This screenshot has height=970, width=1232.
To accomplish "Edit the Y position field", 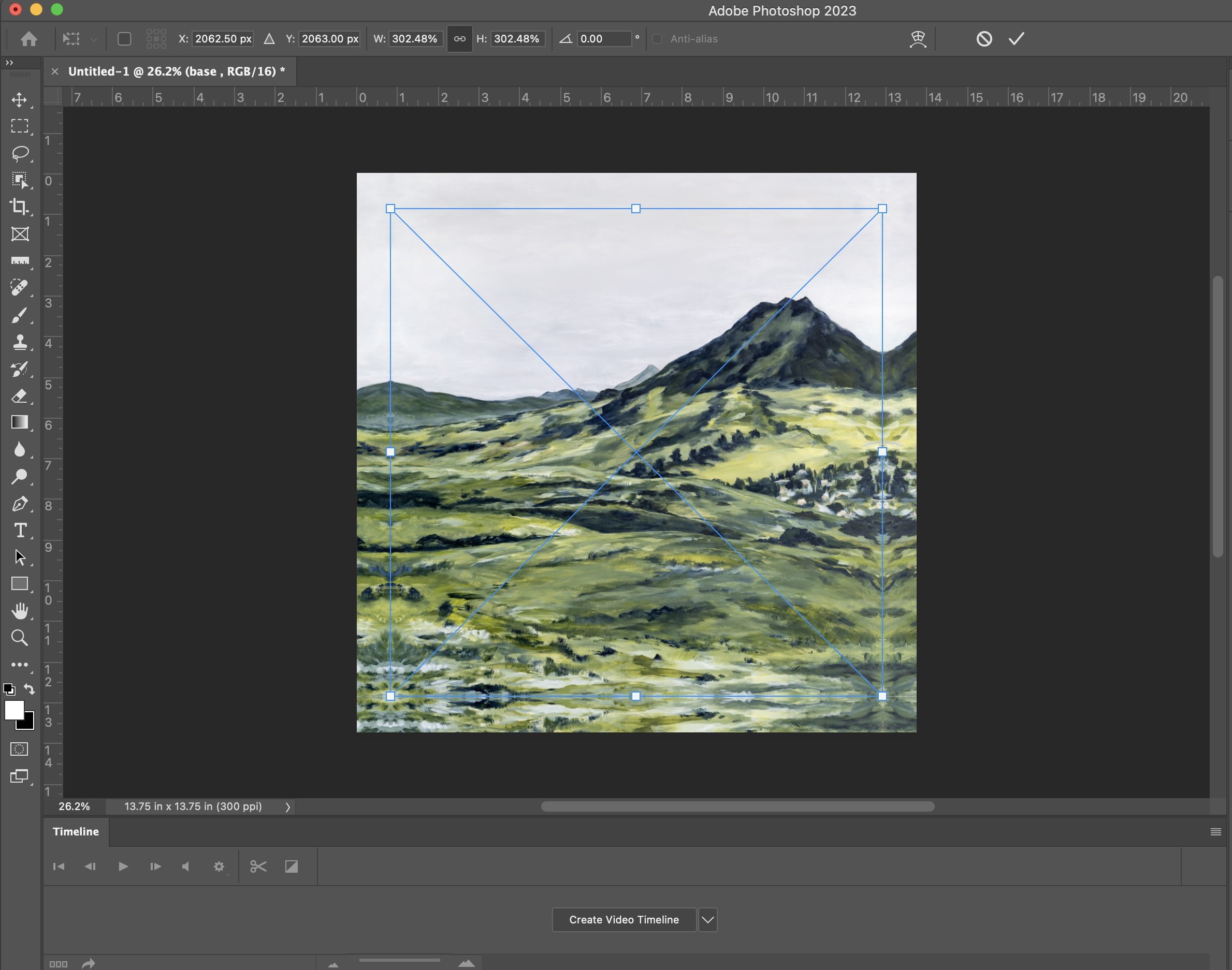I will [x=329, y=39].
